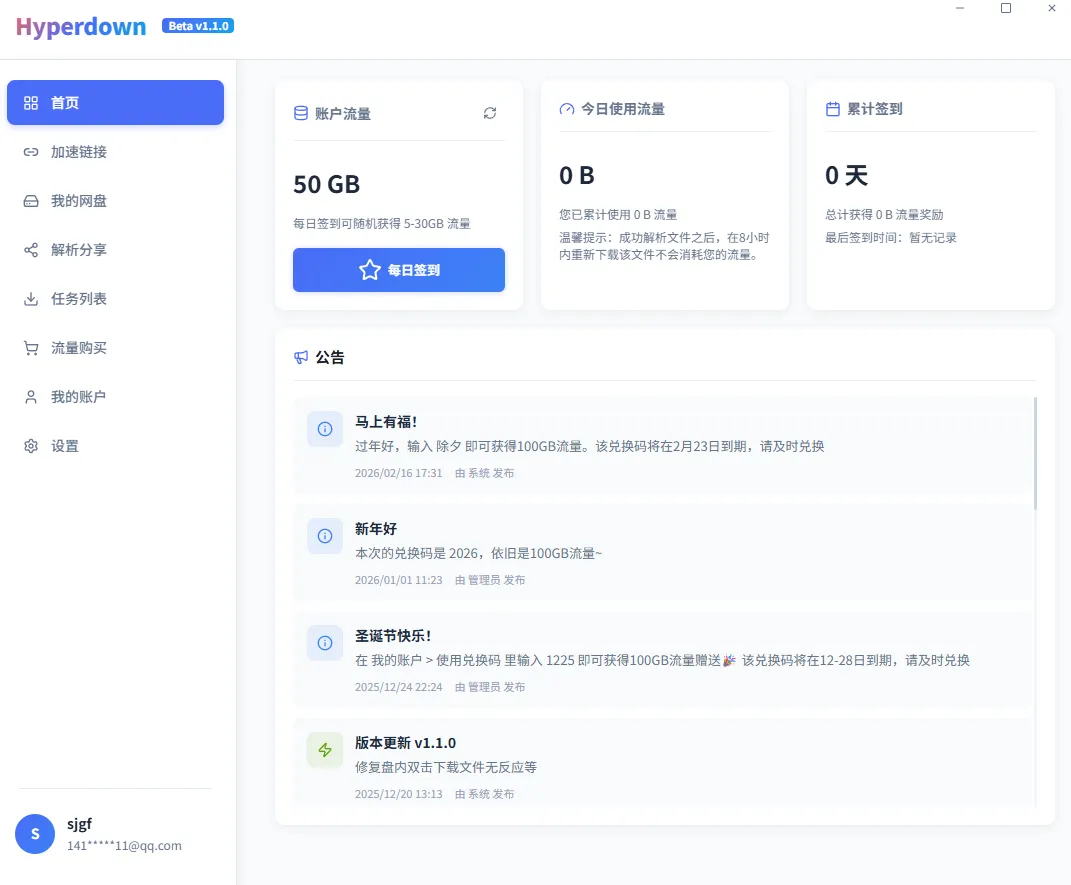Click the person icon beside 我的账户

tap(31, 397)
